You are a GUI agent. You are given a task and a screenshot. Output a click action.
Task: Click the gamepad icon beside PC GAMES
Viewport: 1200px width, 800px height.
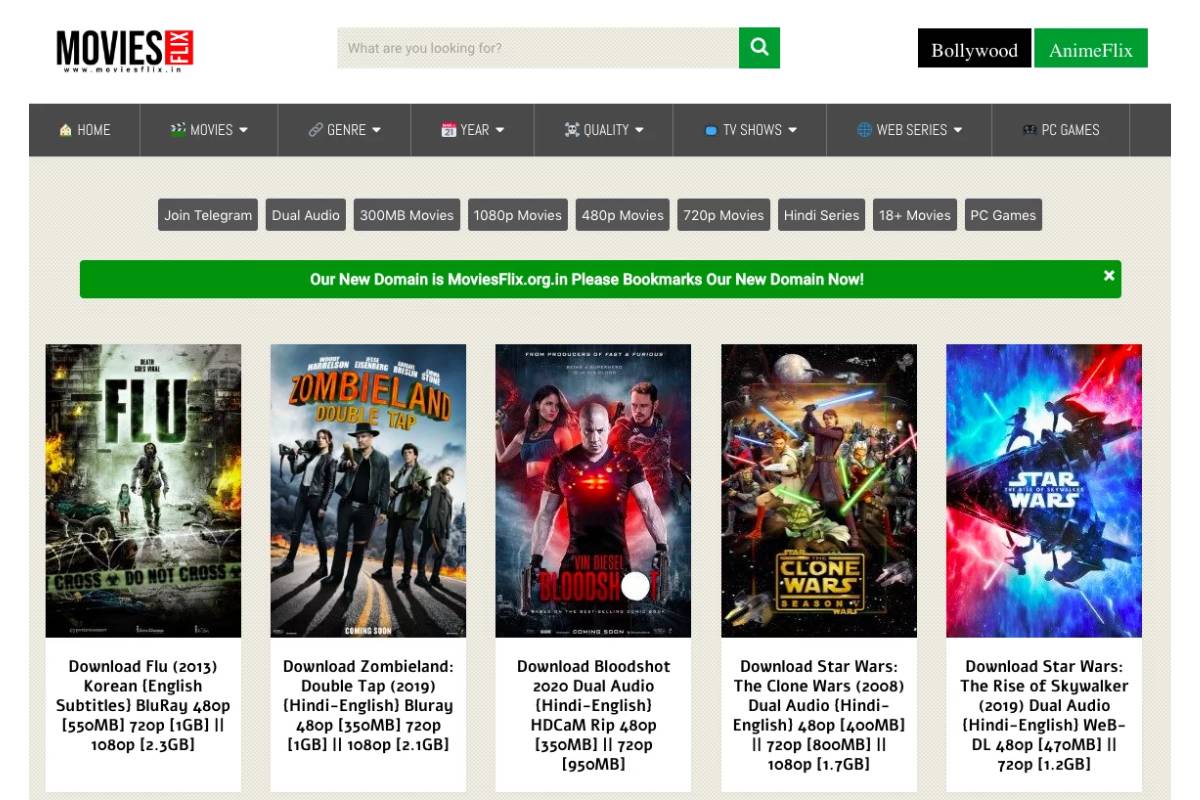[1028, 130]
